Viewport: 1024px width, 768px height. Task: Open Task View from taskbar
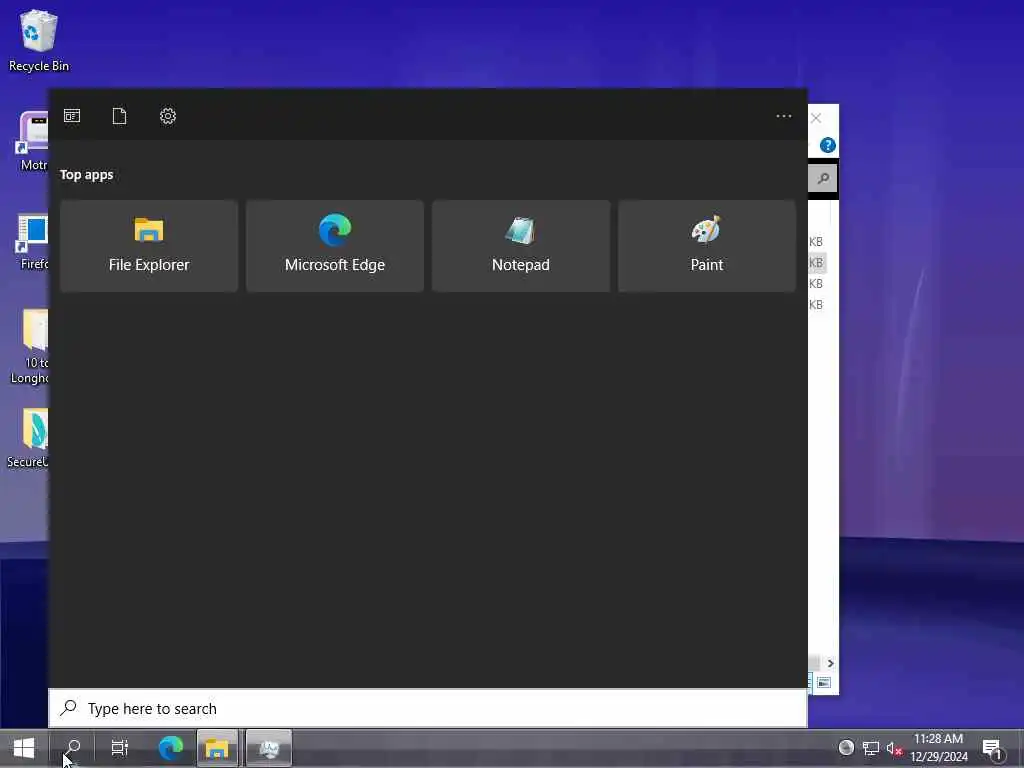[x=120, y=748]
